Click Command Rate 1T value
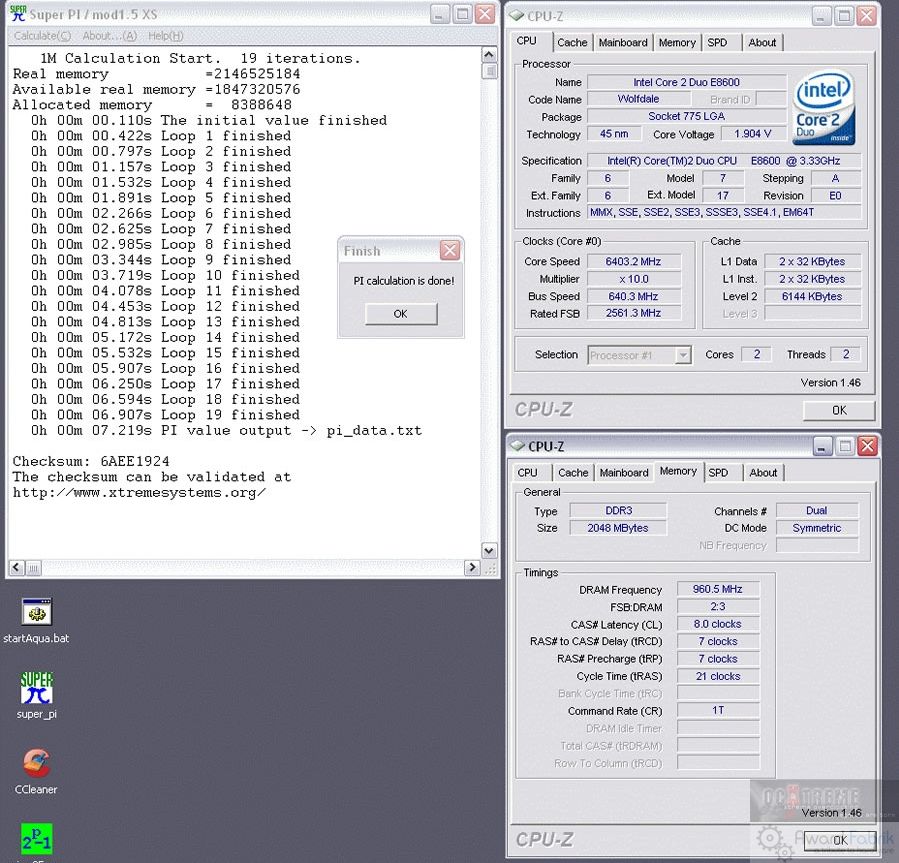Viewport: 899px width, 863px height. pyautogui.click(x=718, y=710)
